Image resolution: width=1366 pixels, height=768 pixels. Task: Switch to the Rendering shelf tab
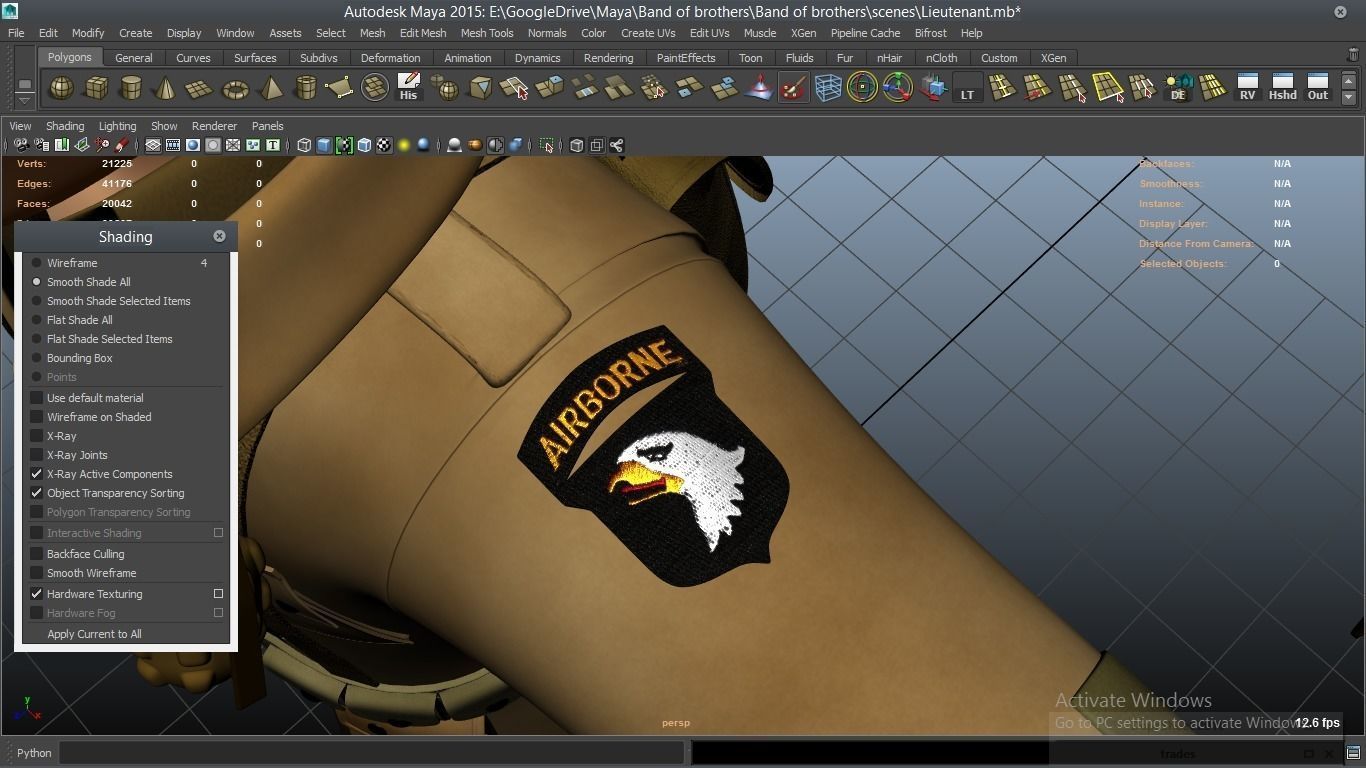tap(608, 58)
